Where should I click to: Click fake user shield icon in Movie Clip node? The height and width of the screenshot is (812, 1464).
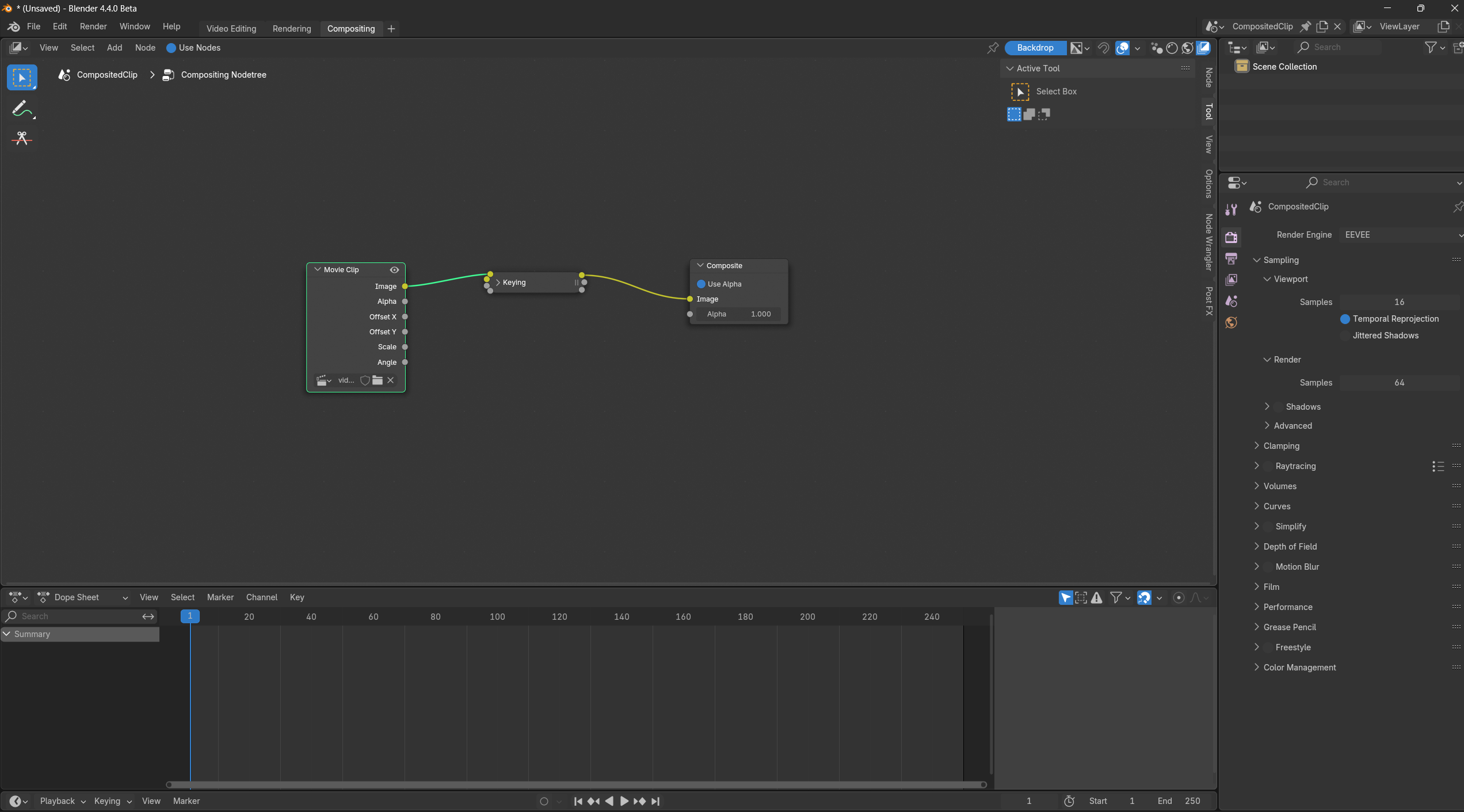tap(365, 380)
